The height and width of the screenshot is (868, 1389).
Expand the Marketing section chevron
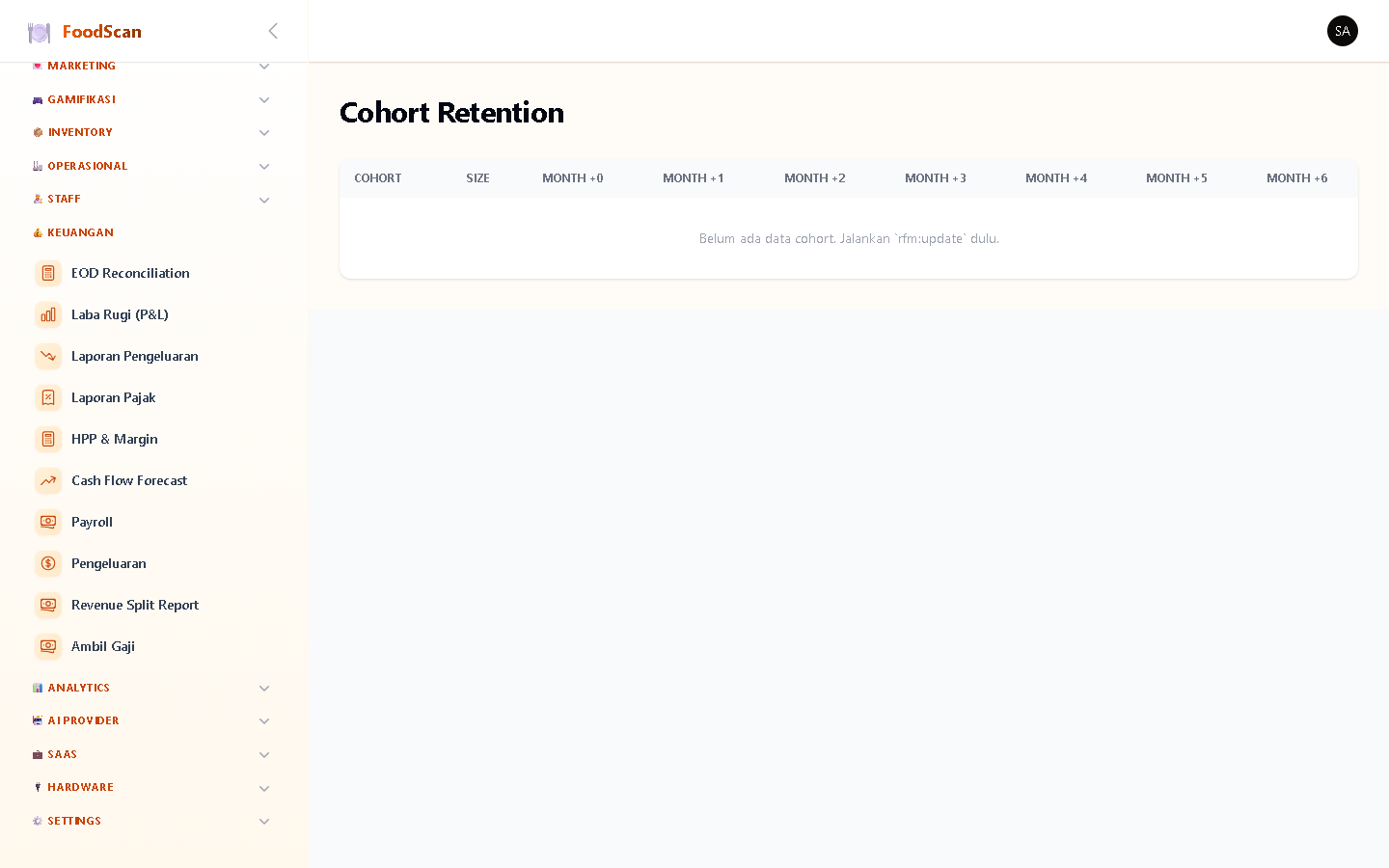pos(264,67)
